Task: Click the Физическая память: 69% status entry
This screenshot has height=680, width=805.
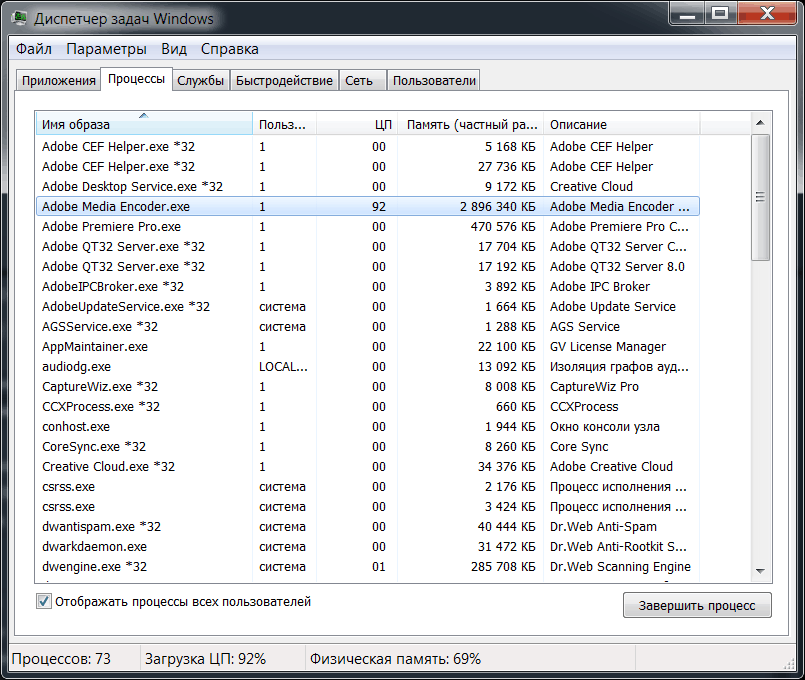Action: click(x=395, y=658)
